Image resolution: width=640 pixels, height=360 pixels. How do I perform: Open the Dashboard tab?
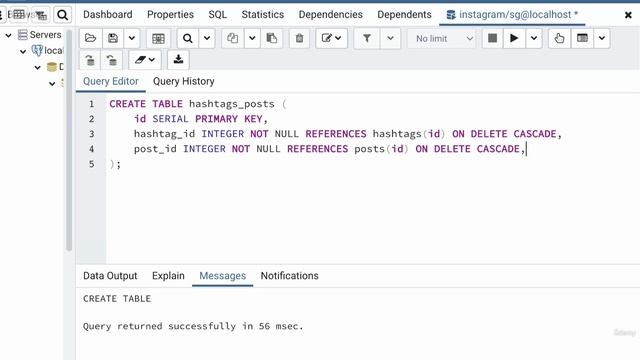tap(108, 15)
